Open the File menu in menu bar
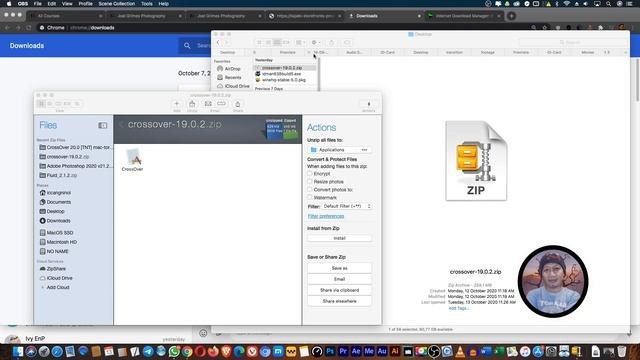Image resolution: width=640 pixels, height=360 pixels. point(38,4)
